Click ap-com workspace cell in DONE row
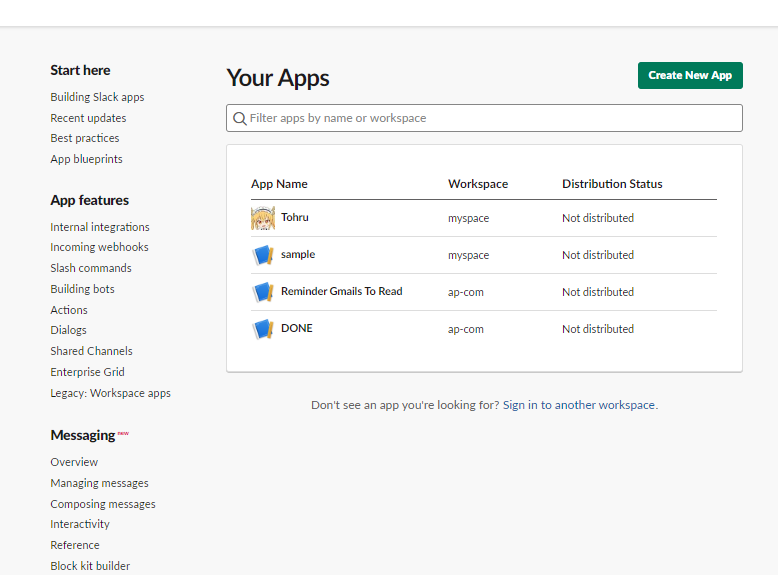Screen dimensions: 778x575 tap(465, 329)
